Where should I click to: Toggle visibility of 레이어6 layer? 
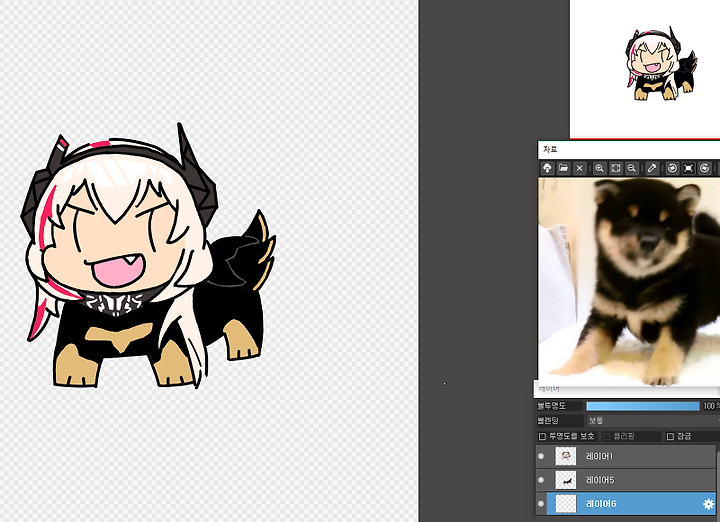(x=541, y=504)
